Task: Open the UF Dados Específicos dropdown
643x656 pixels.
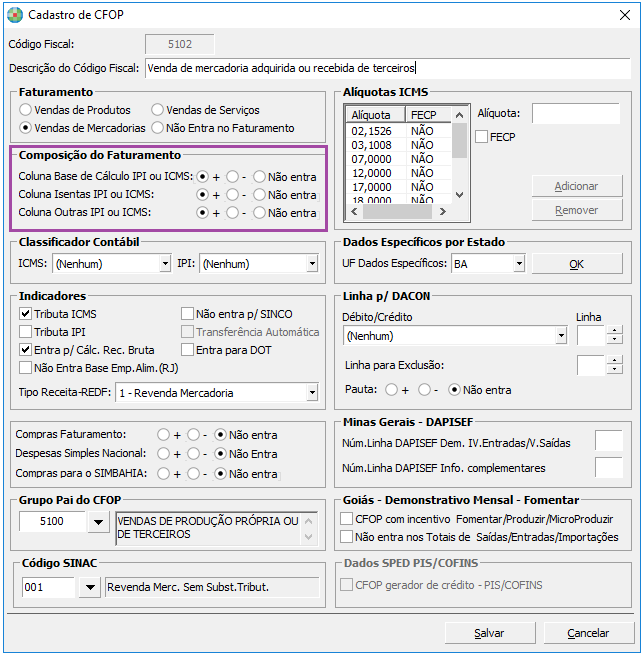Action: tap(518, 265)
